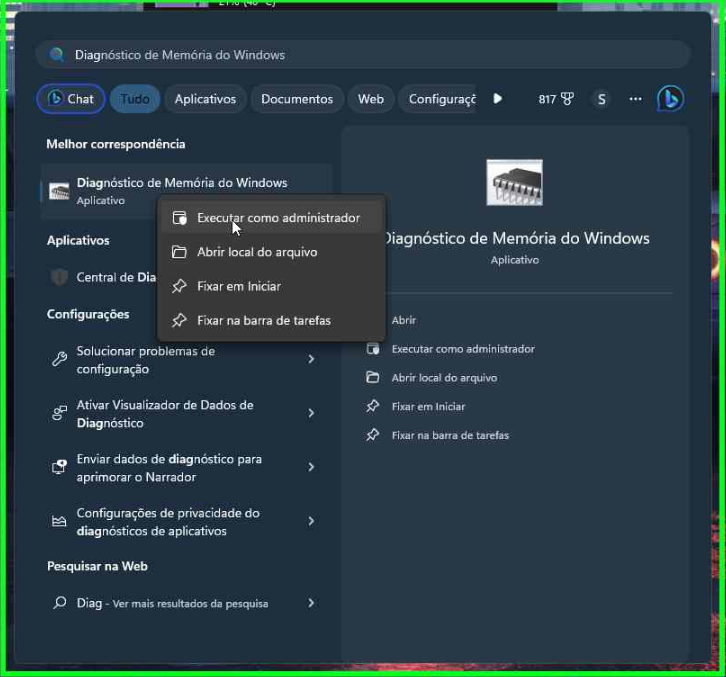This screenshot has height=677, width=726.
Task: Click the folder icon in context menu
Action: [179, 252]
